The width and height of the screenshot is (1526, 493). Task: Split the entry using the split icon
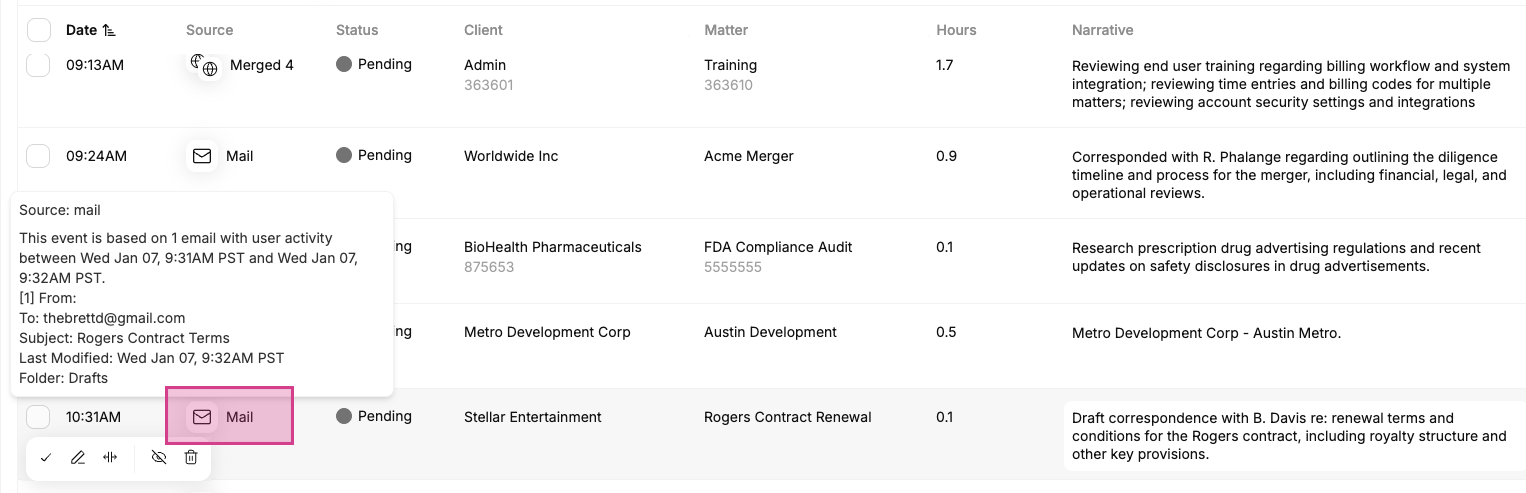pos(111,458)
